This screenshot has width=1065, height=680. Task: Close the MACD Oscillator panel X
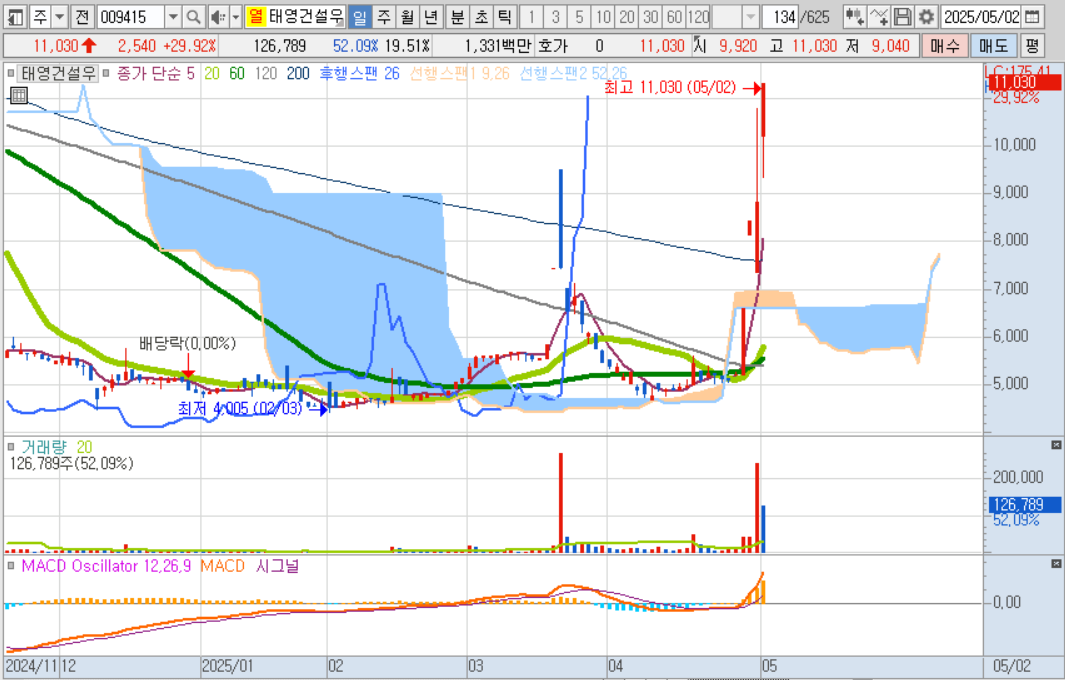pyautogui.click(x=1055, y=564)
